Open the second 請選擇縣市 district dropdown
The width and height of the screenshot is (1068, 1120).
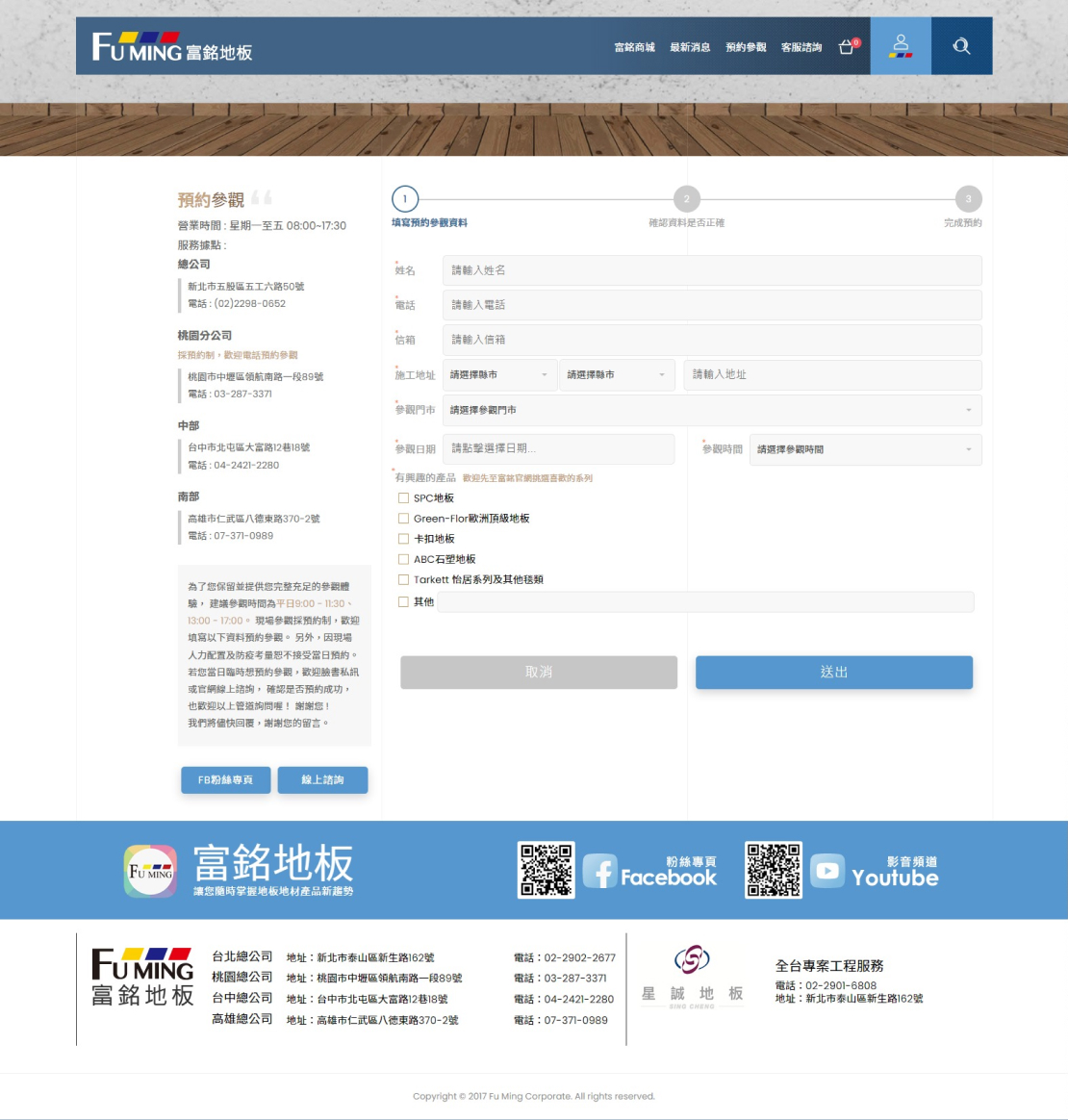pos(617,375)
